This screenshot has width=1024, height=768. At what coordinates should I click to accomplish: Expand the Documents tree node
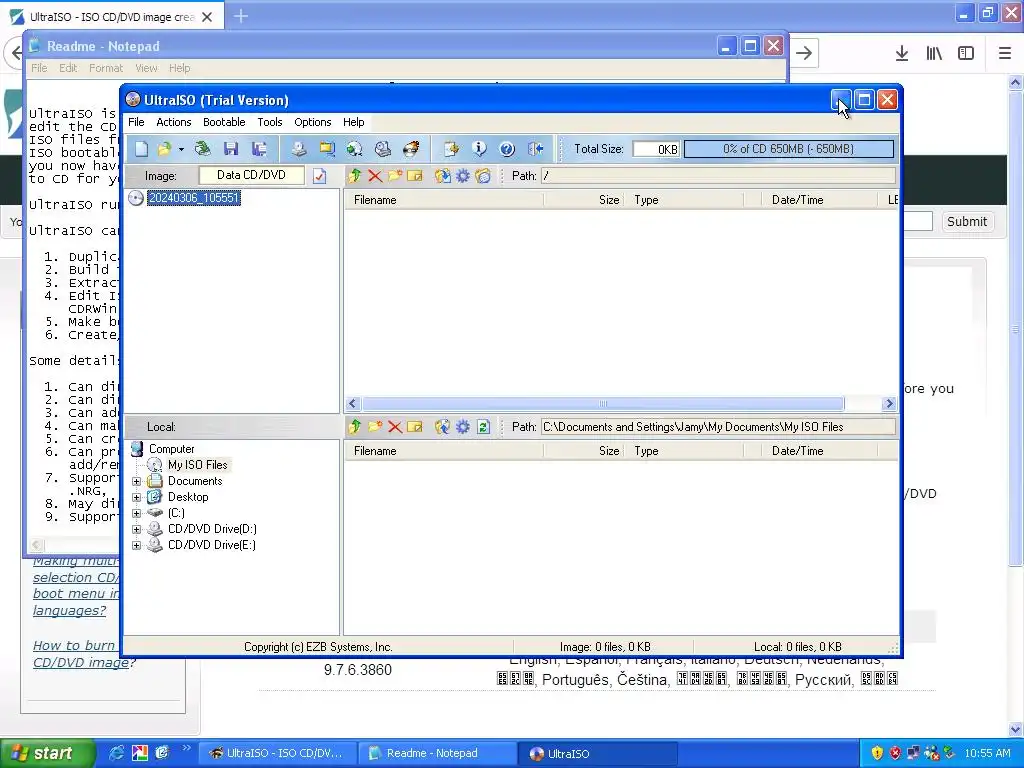click(136, 481)
